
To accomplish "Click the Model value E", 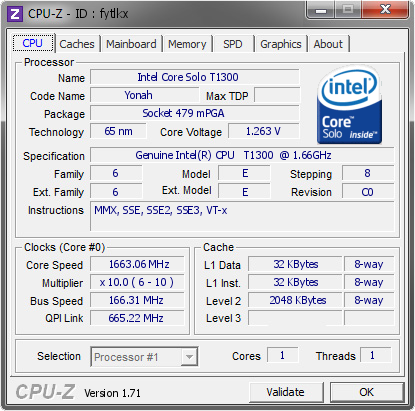I will tap(244, 173).
